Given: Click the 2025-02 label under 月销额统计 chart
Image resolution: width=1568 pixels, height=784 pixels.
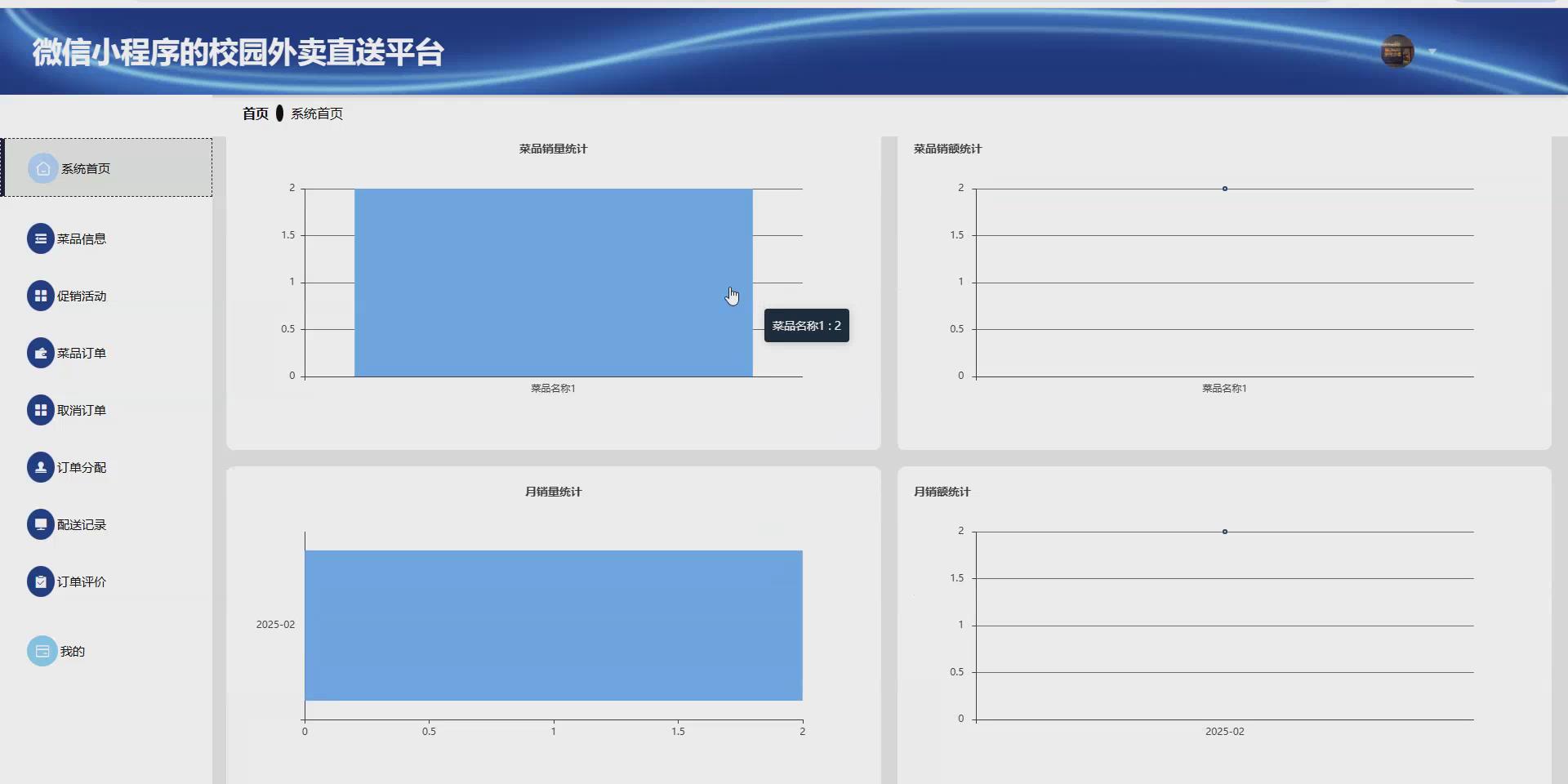Looking at the screenshot, I should (x=1225, y=732).
